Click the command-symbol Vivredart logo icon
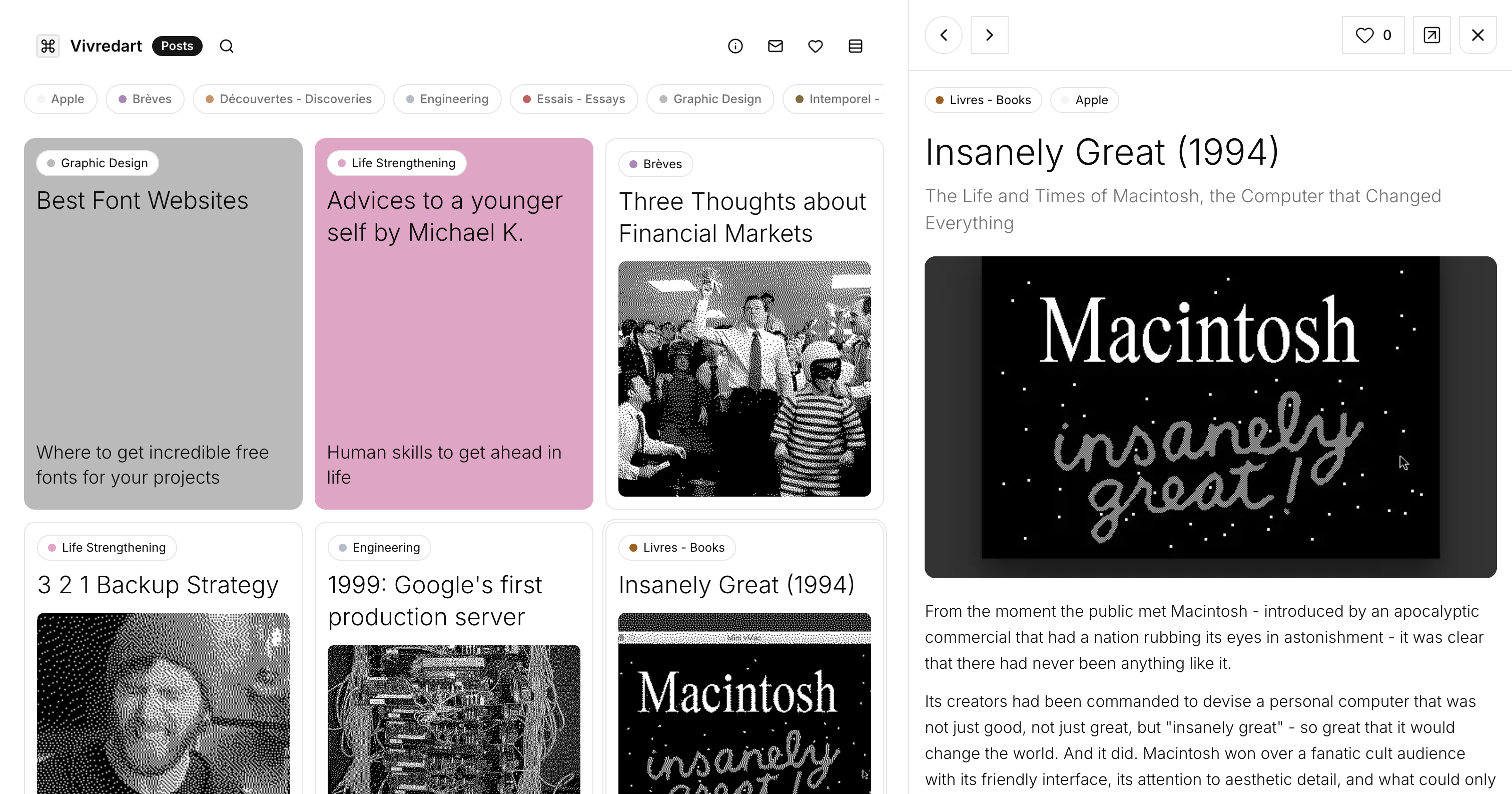The height and width of the screenshot is (794, 1512). point(48,46)
